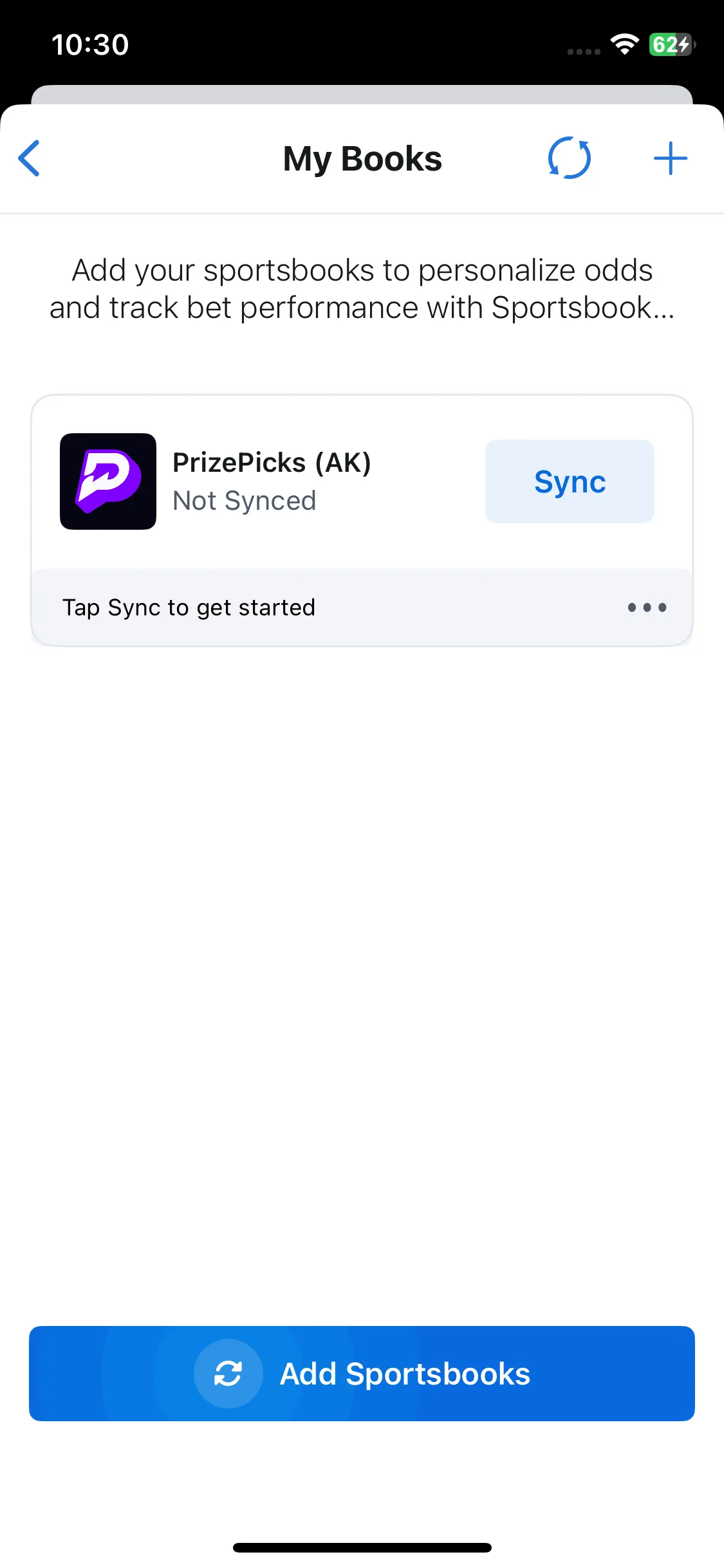Tap the 10:30 clock in status bar
724x1568 pixels.
[90, 45]
